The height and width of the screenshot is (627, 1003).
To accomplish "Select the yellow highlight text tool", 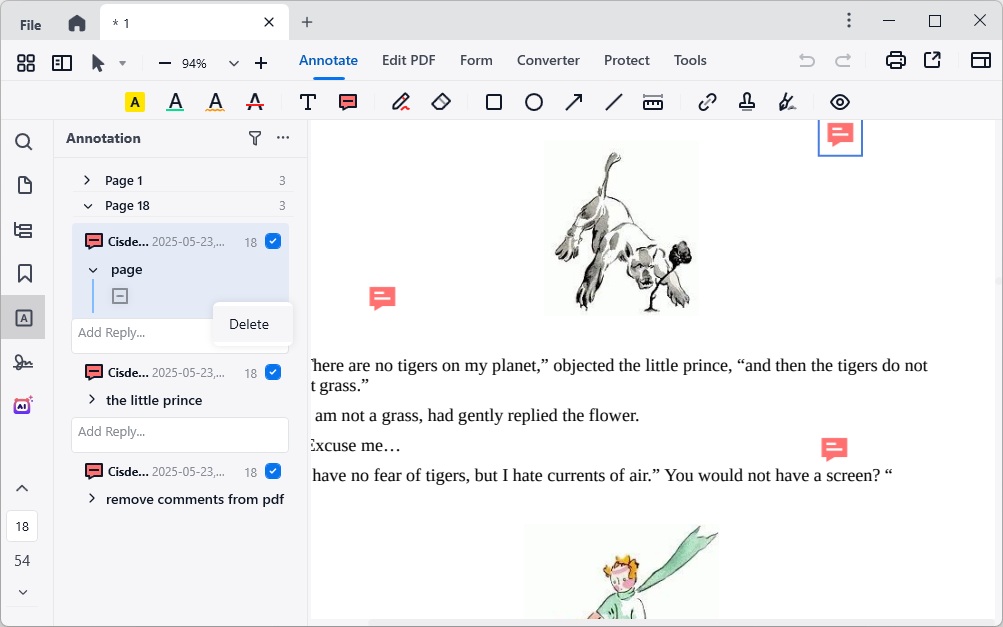I will [x=135, y=102].
